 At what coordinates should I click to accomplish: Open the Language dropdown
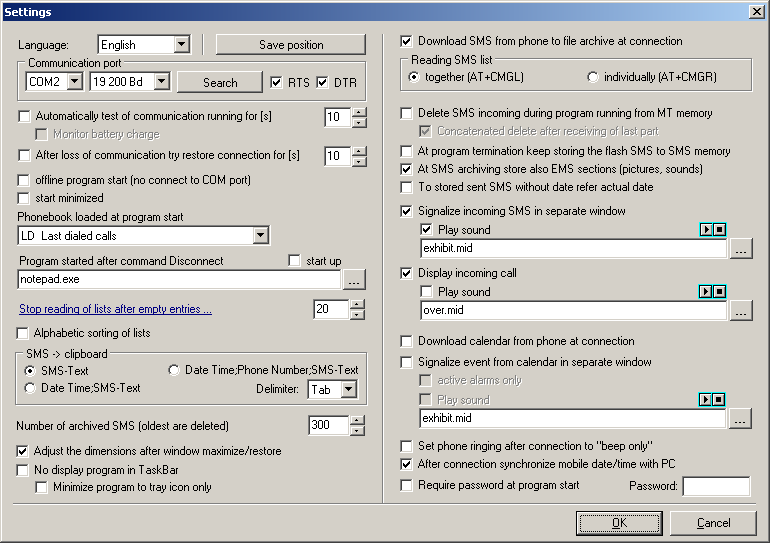pyautogui.click(x=181, y=45)
